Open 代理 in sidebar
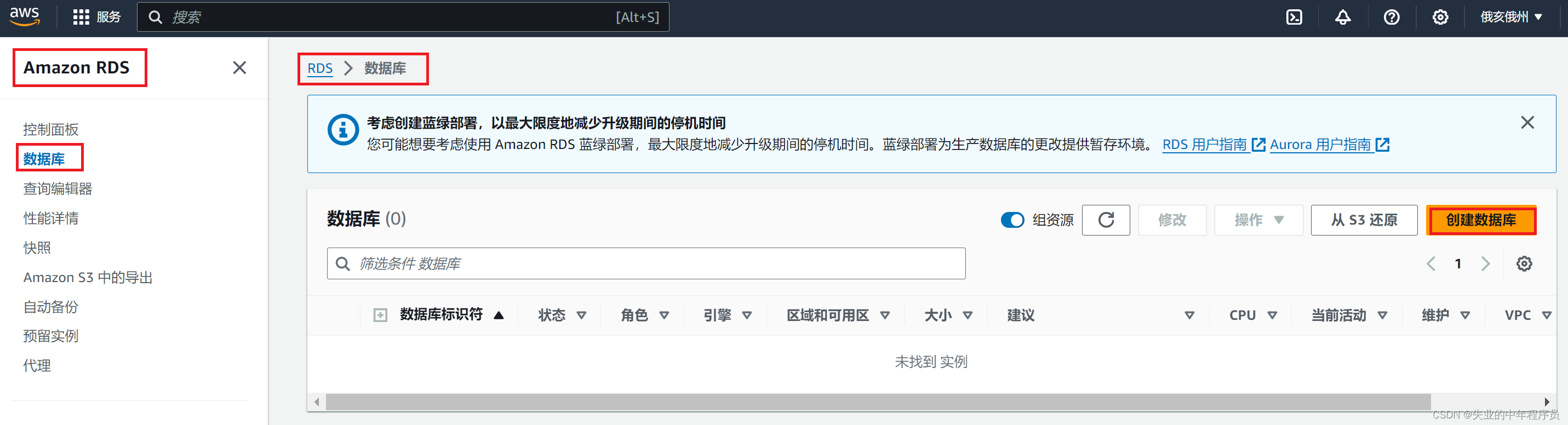The height and width of the screenshot is (425, 1568). click(x=37, y=365)
